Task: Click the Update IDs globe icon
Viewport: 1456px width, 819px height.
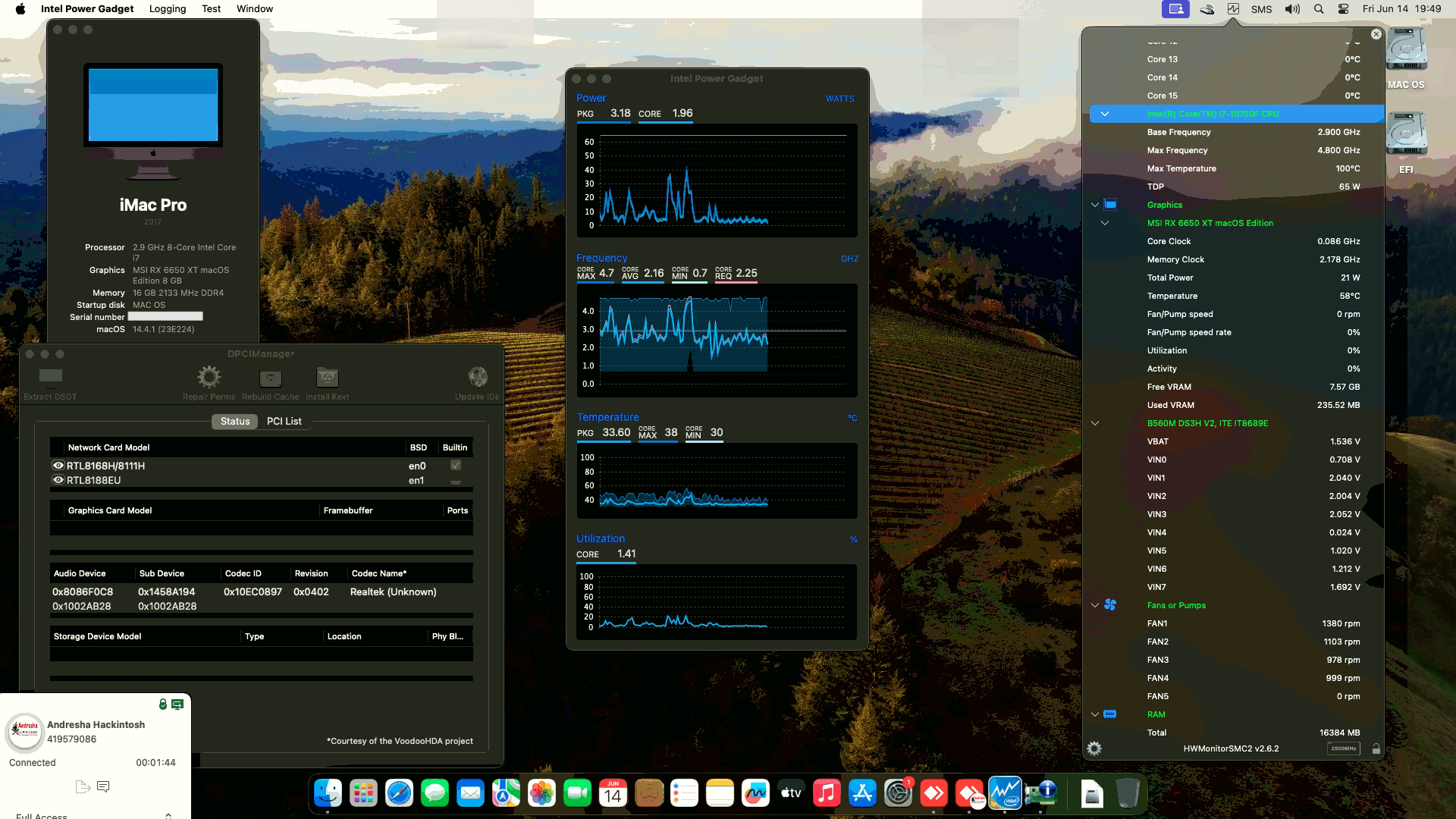Action: pos(477,376)
